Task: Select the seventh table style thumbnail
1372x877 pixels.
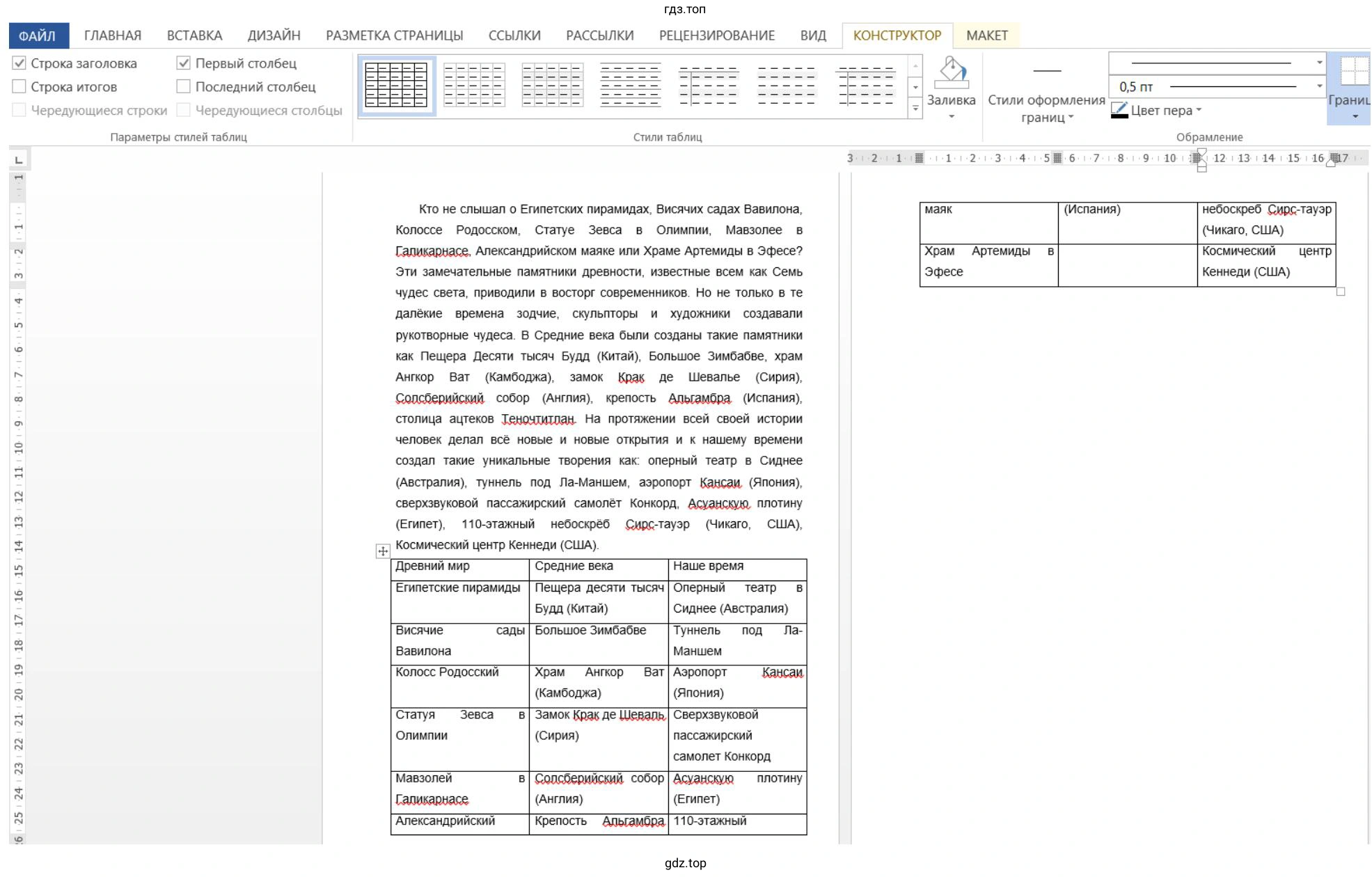Action: (865, 86)
